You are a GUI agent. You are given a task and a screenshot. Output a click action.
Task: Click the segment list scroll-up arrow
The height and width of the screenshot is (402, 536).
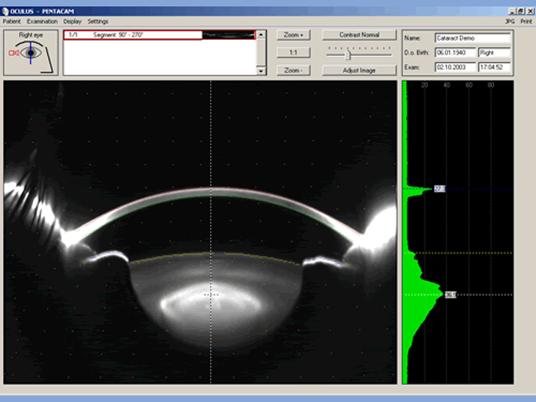261,35
